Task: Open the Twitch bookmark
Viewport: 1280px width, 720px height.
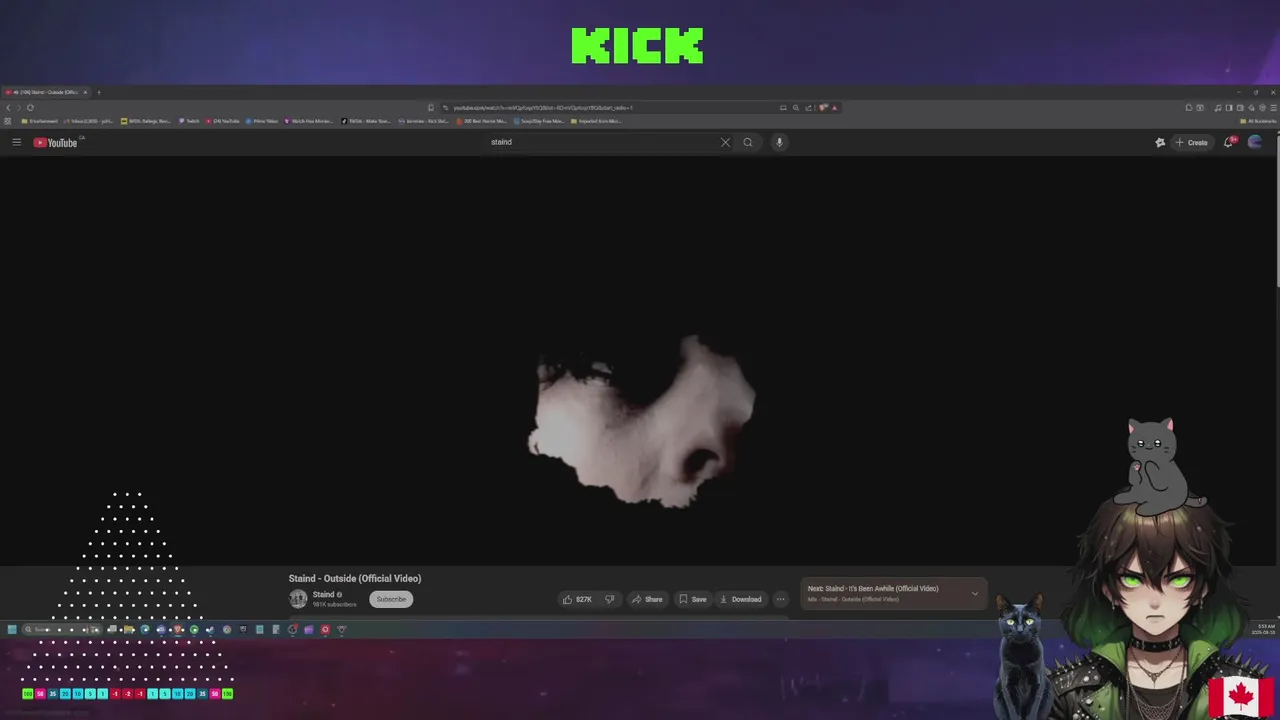Action: tap(190, 121)
